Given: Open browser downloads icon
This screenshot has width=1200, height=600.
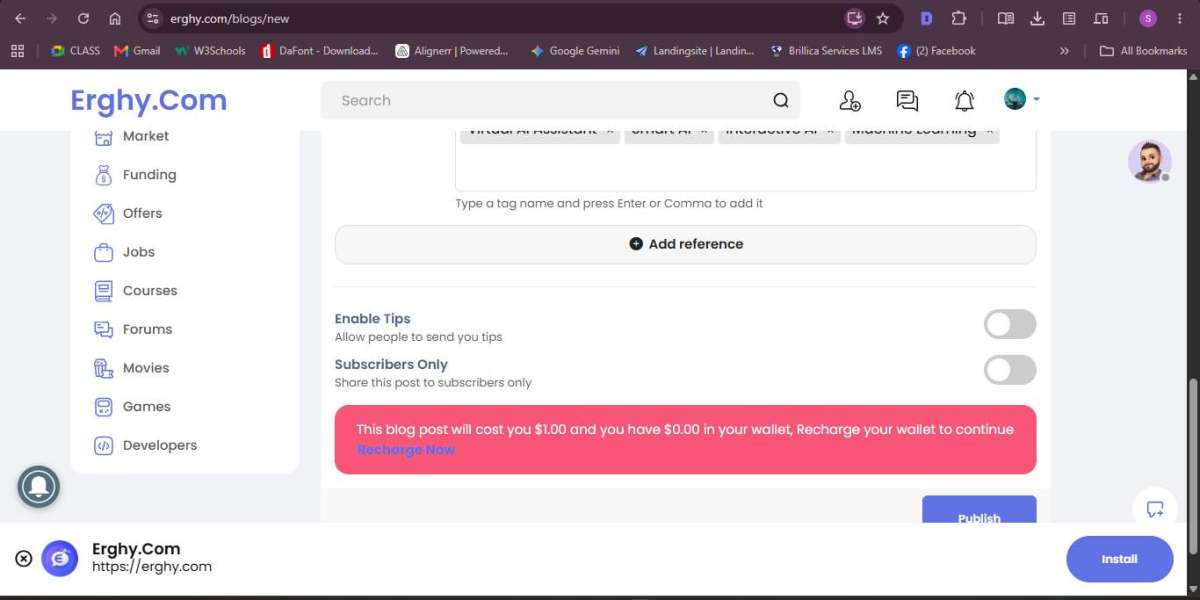Looking at the screenshot, I should pos(1037,18).
